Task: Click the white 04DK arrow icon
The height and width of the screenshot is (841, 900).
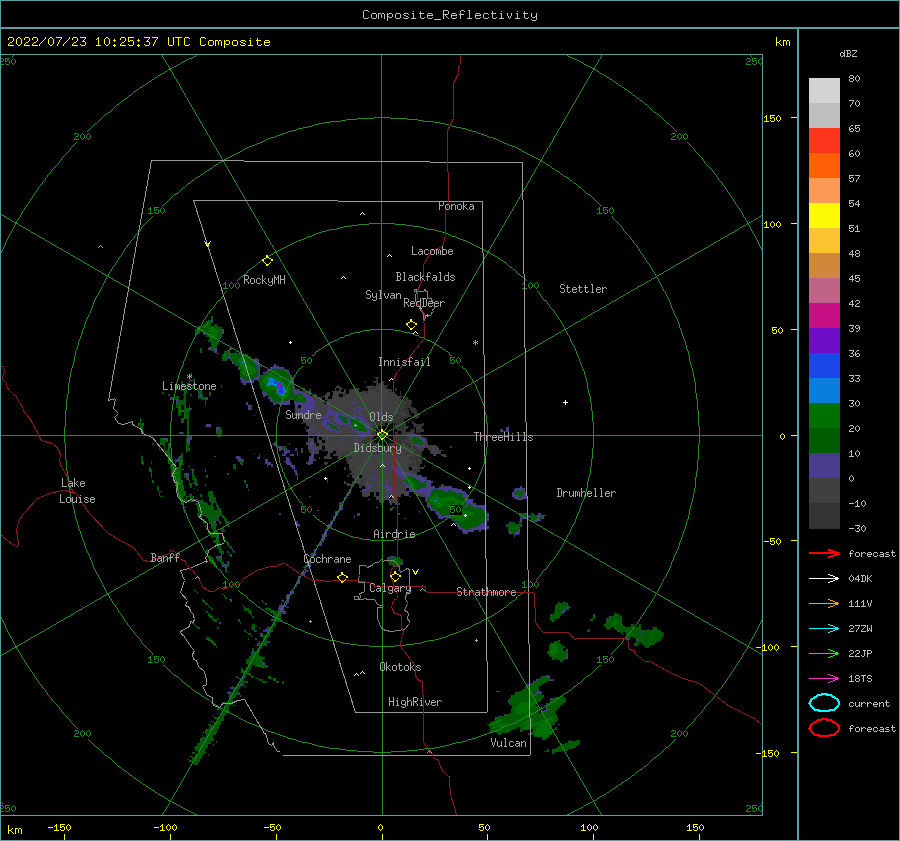Action: (x=824, y=578)
